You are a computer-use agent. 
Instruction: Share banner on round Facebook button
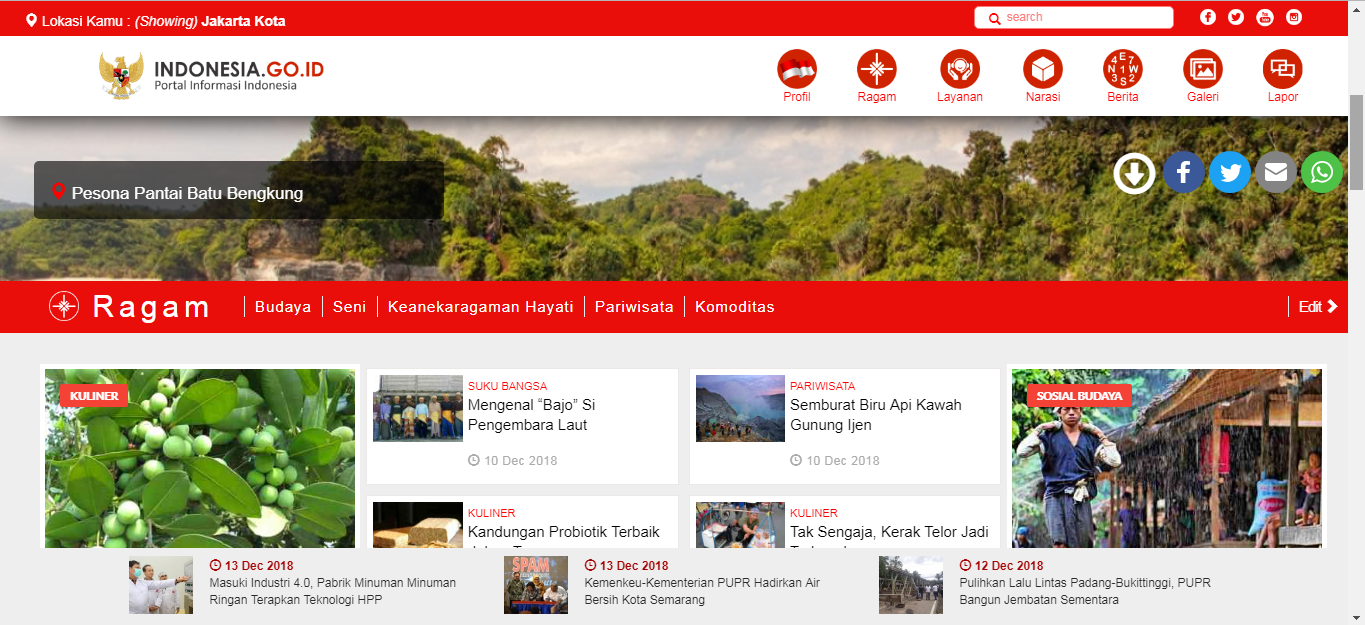pos(1184,173)
